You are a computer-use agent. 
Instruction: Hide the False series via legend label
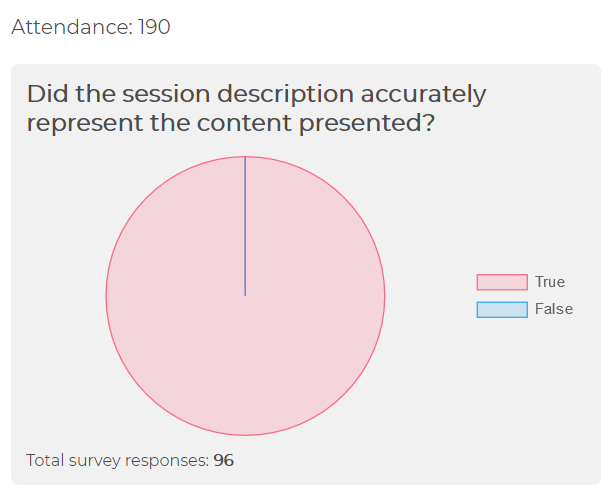(x=554, y=309)
